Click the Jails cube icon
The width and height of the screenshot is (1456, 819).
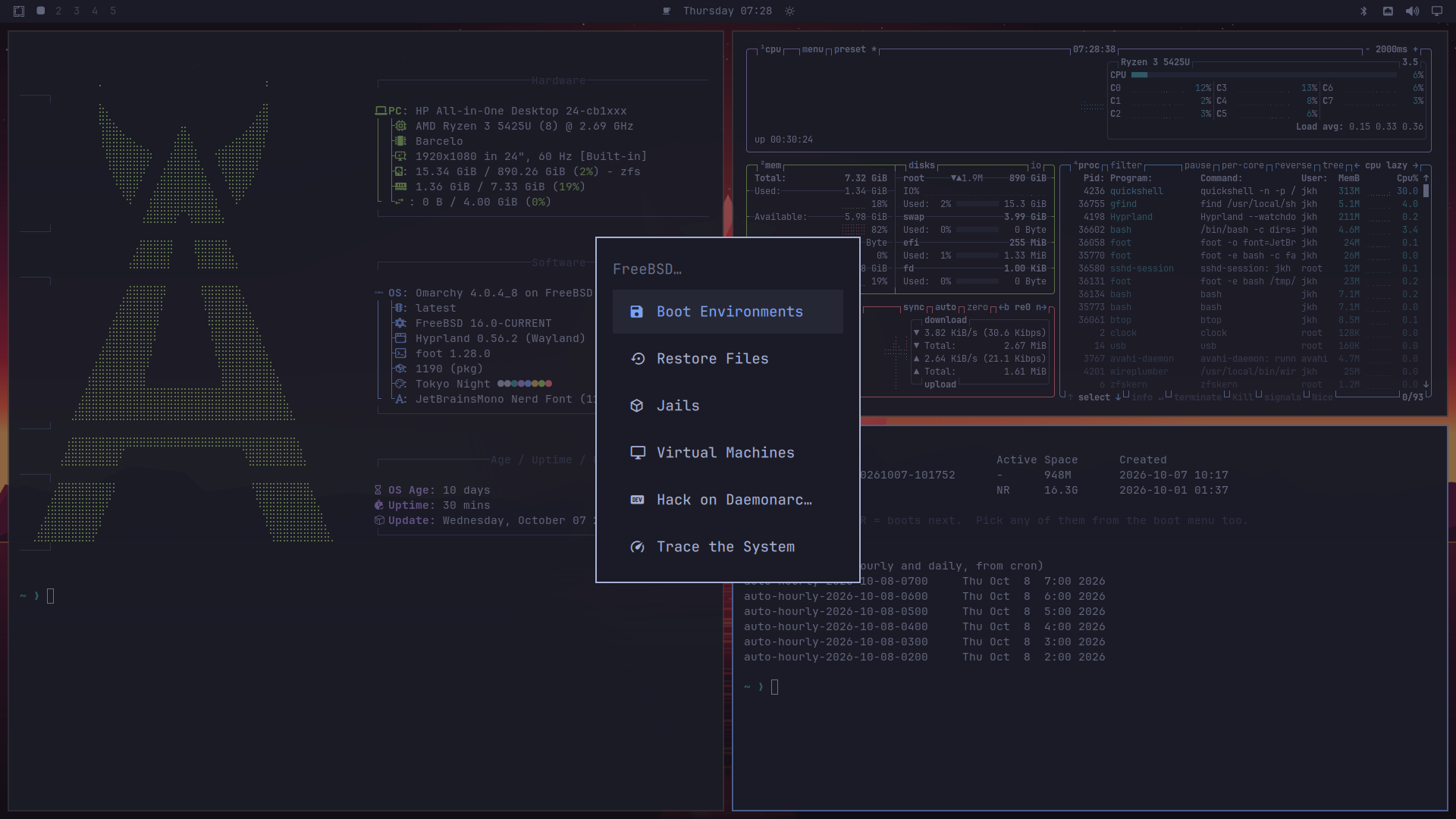coord(637,406)
